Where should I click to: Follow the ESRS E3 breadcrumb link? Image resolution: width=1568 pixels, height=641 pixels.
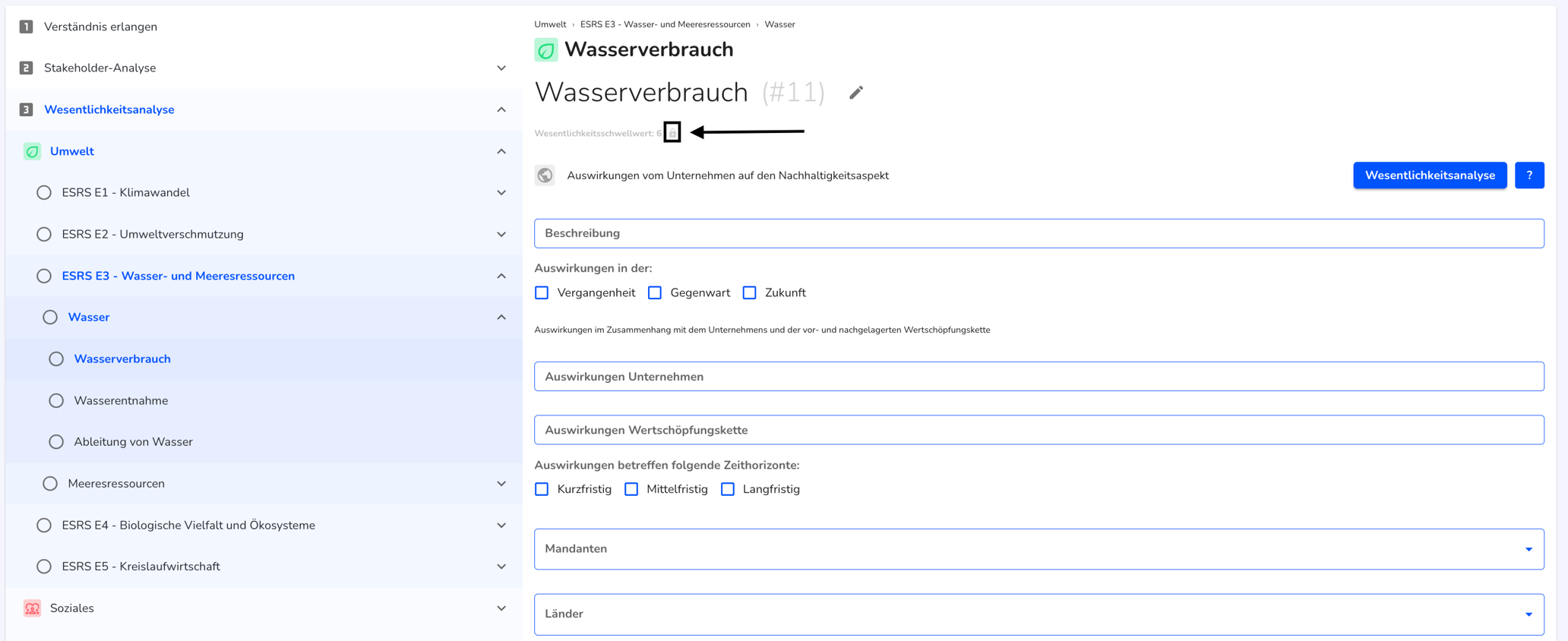(x=665, y=24)
